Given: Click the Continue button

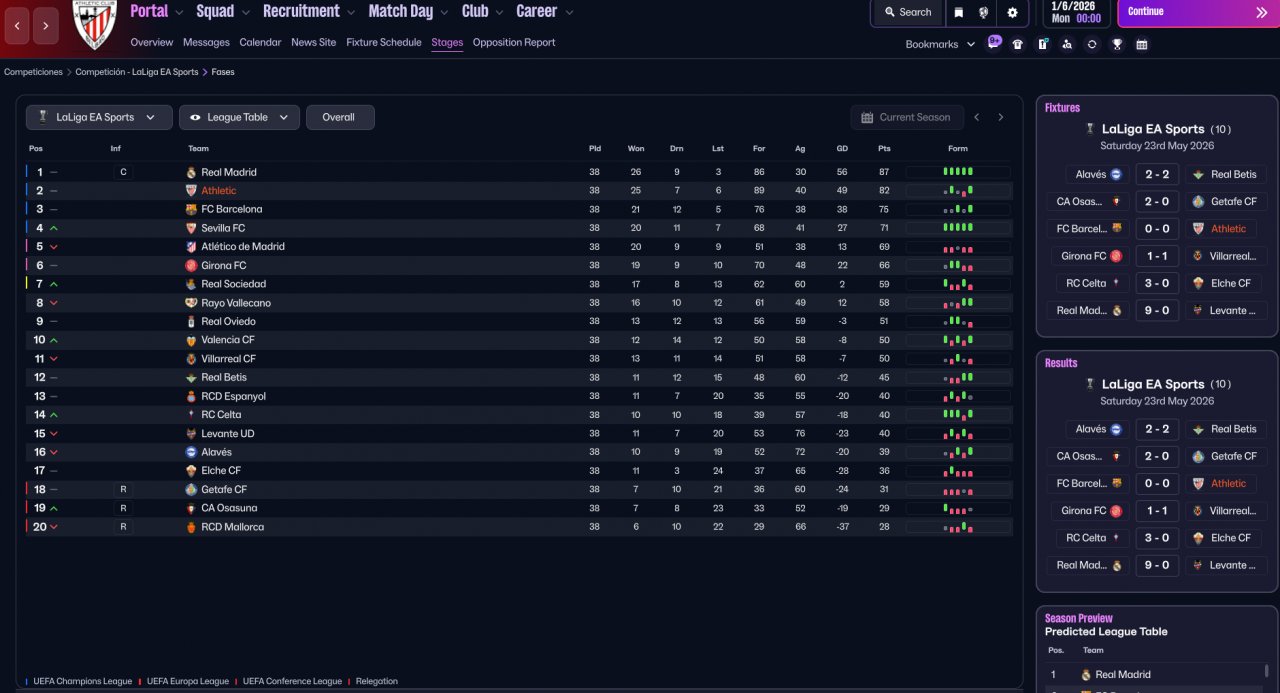Looking at the screenshot, I should (x=1198, y=13).
